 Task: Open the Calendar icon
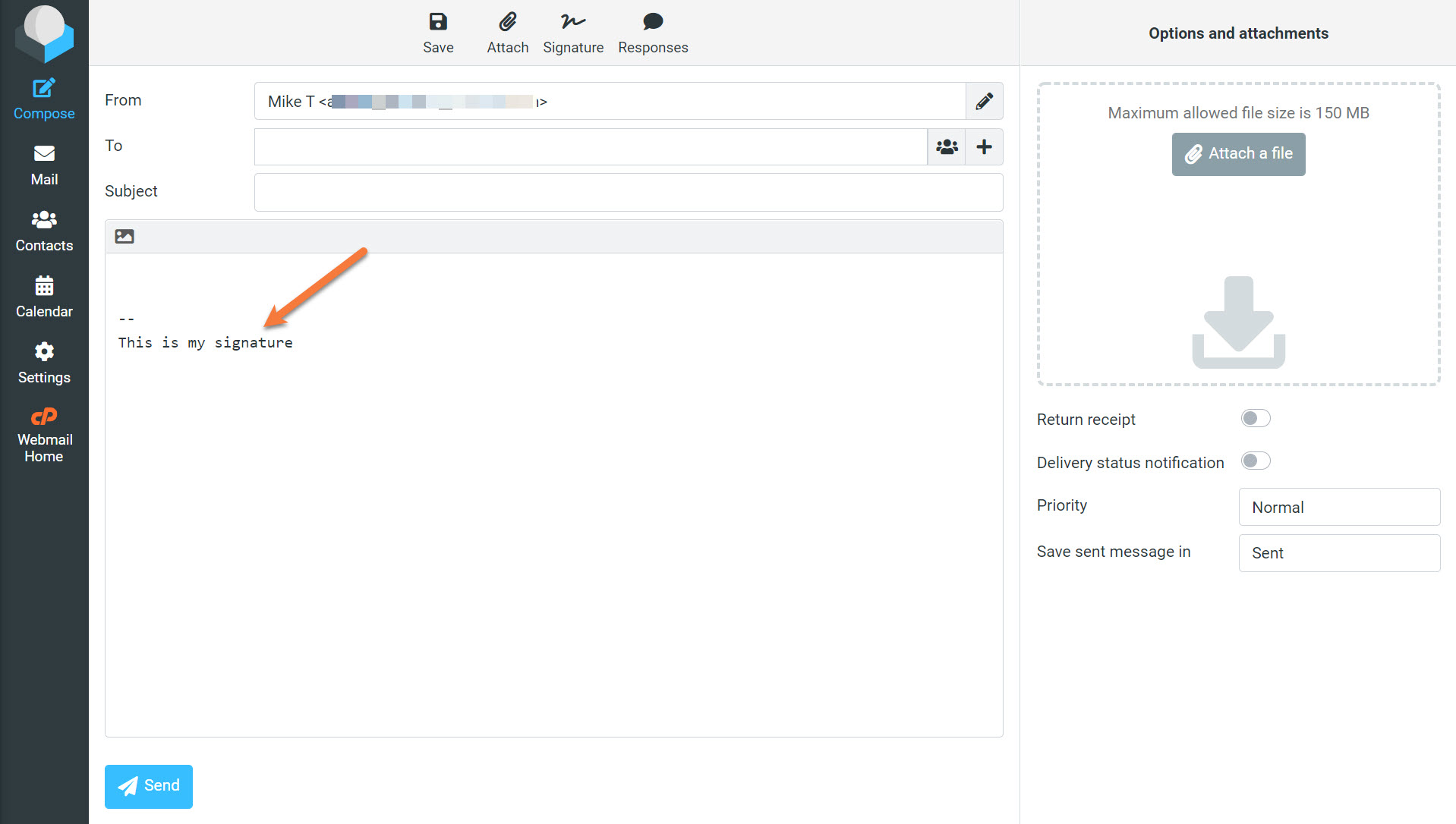(44, 295)
